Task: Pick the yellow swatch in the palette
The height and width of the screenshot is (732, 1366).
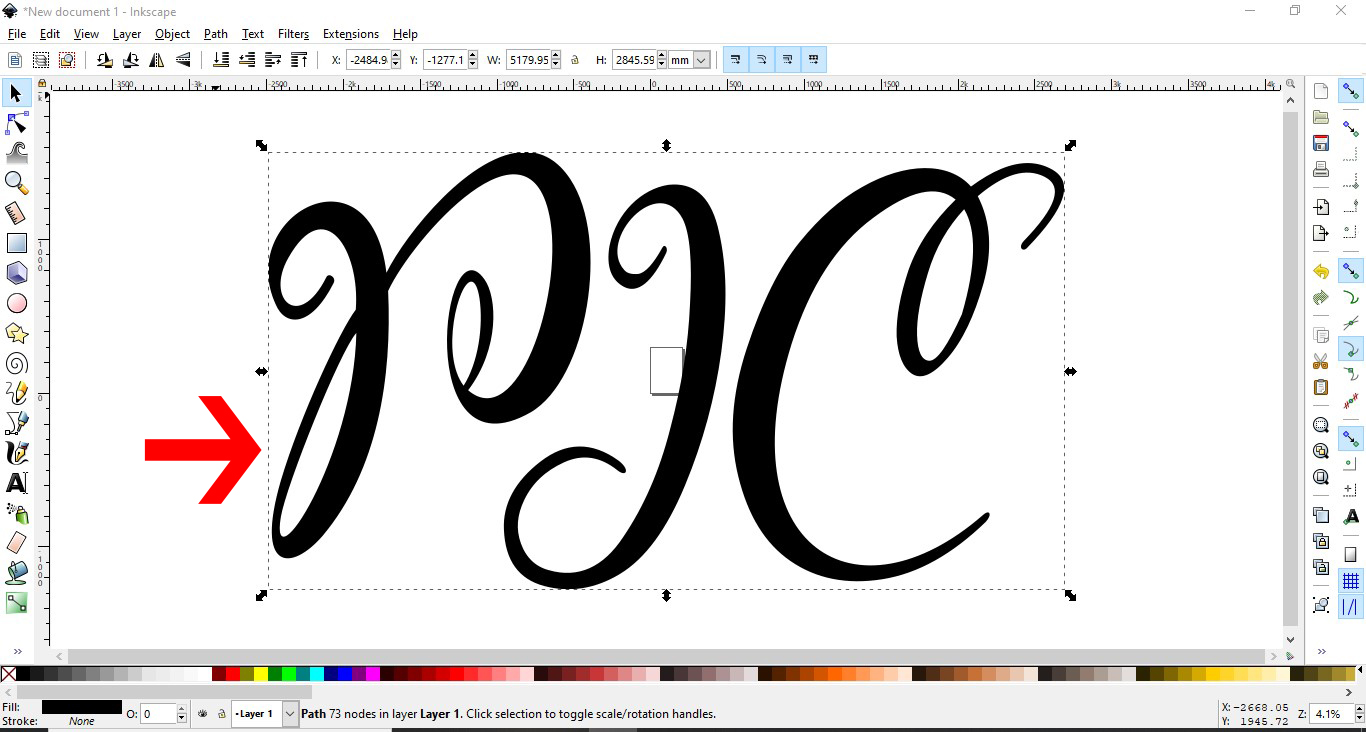Action: [261, 674]
